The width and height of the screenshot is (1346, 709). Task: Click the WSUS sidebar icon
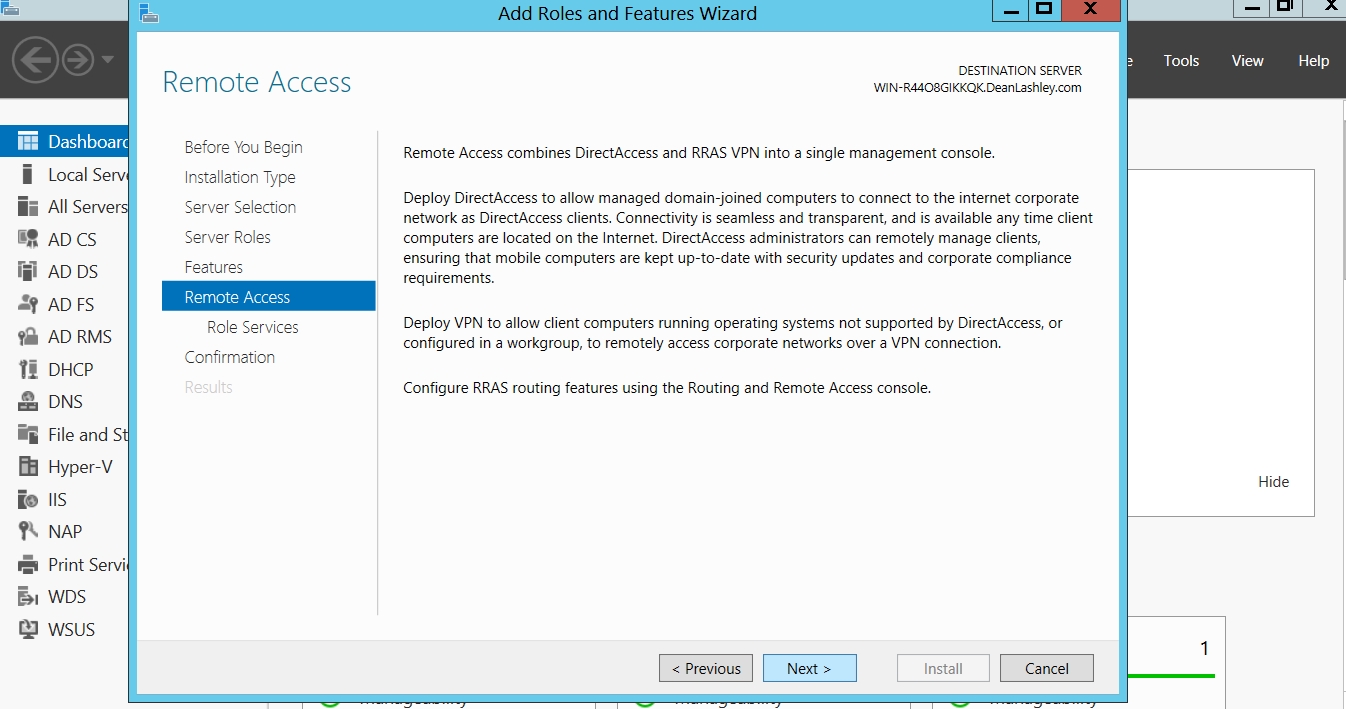tap(28, 630)
